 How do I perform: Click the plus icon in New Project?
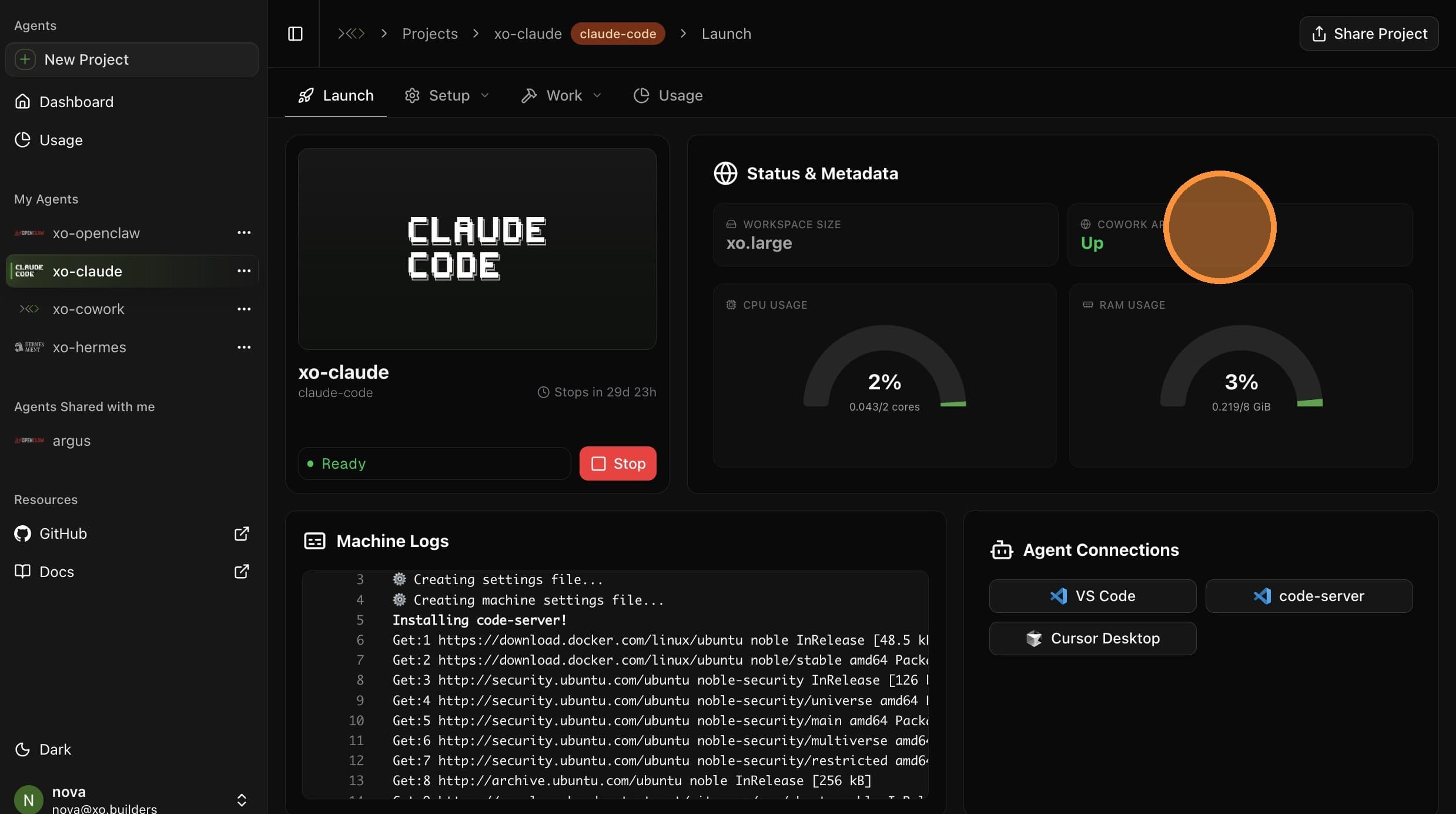click(x=25, y=59)
